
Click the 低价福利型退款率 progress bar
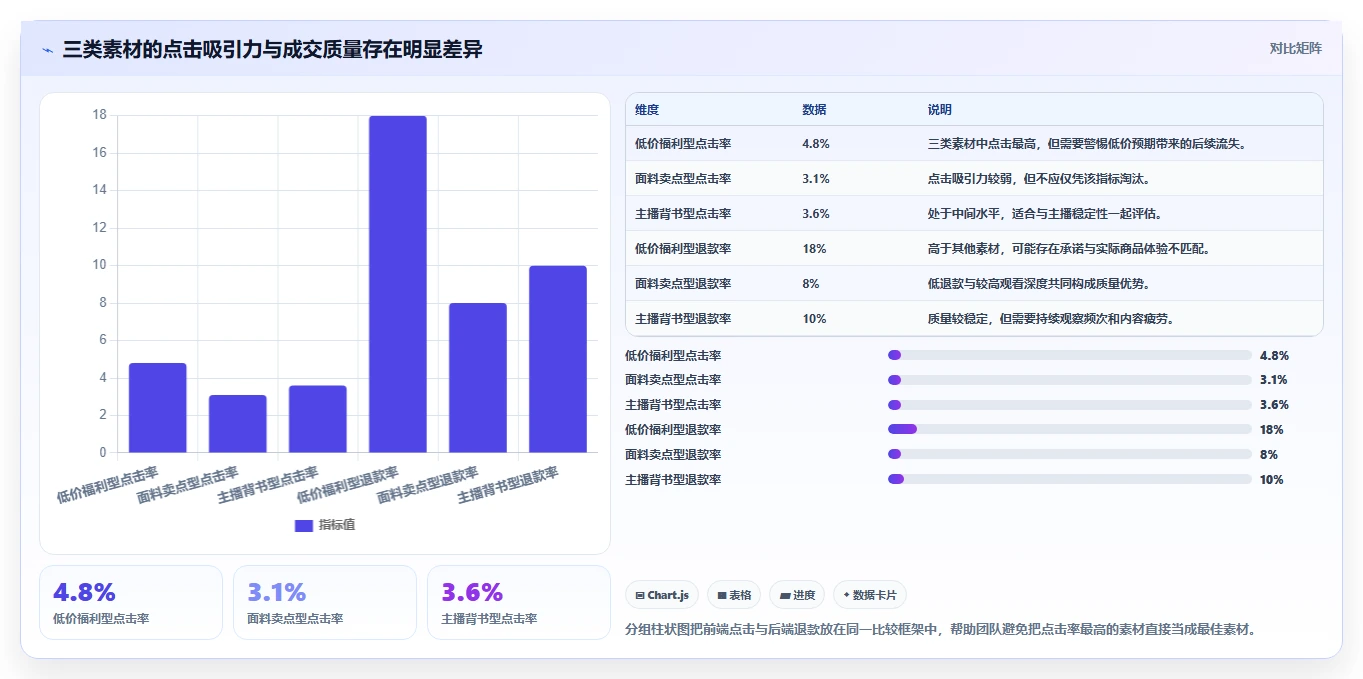pos(1070,429)
